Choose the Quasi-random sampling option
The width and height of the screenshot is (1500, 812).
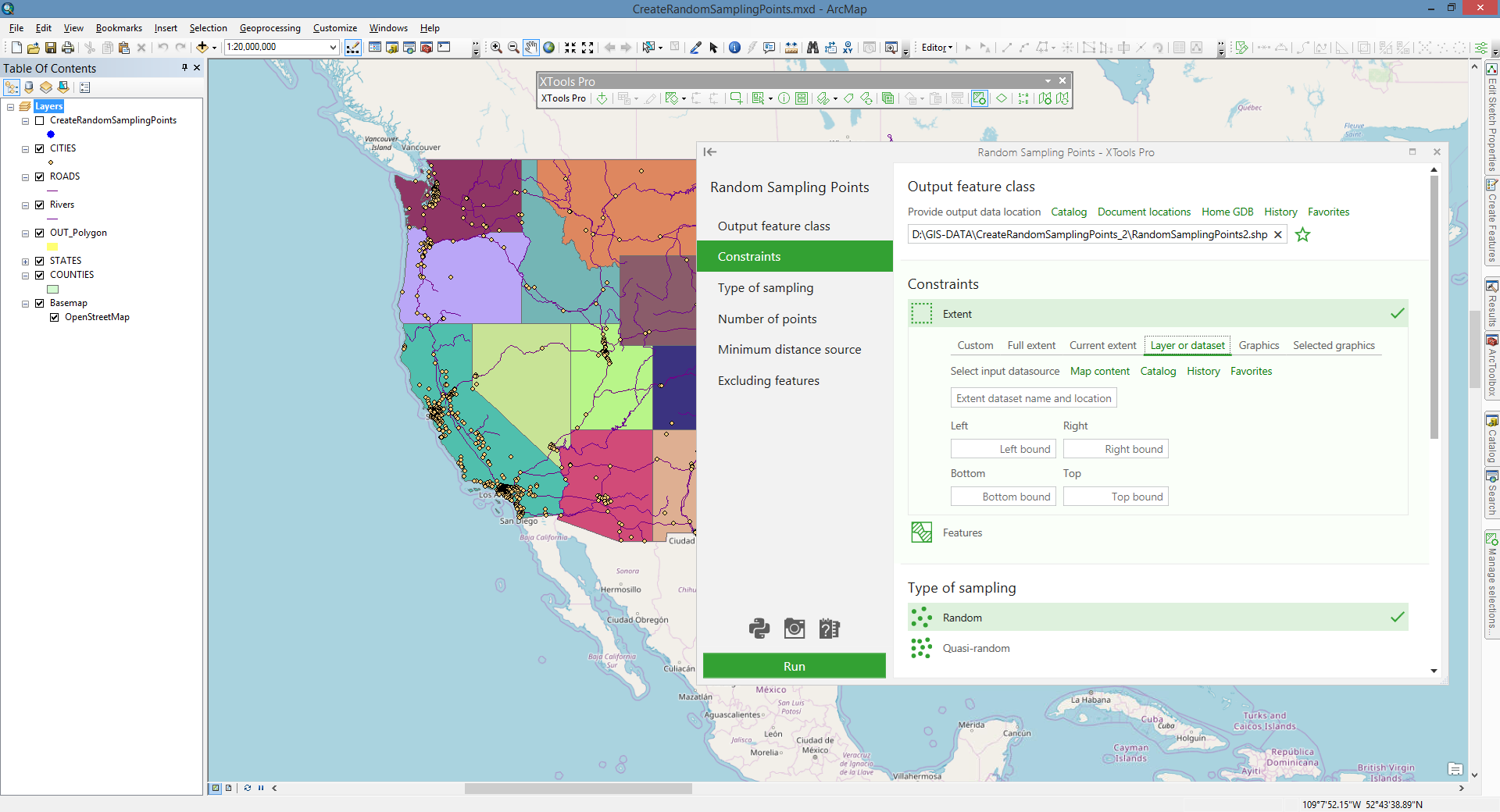click(1158, 648)
